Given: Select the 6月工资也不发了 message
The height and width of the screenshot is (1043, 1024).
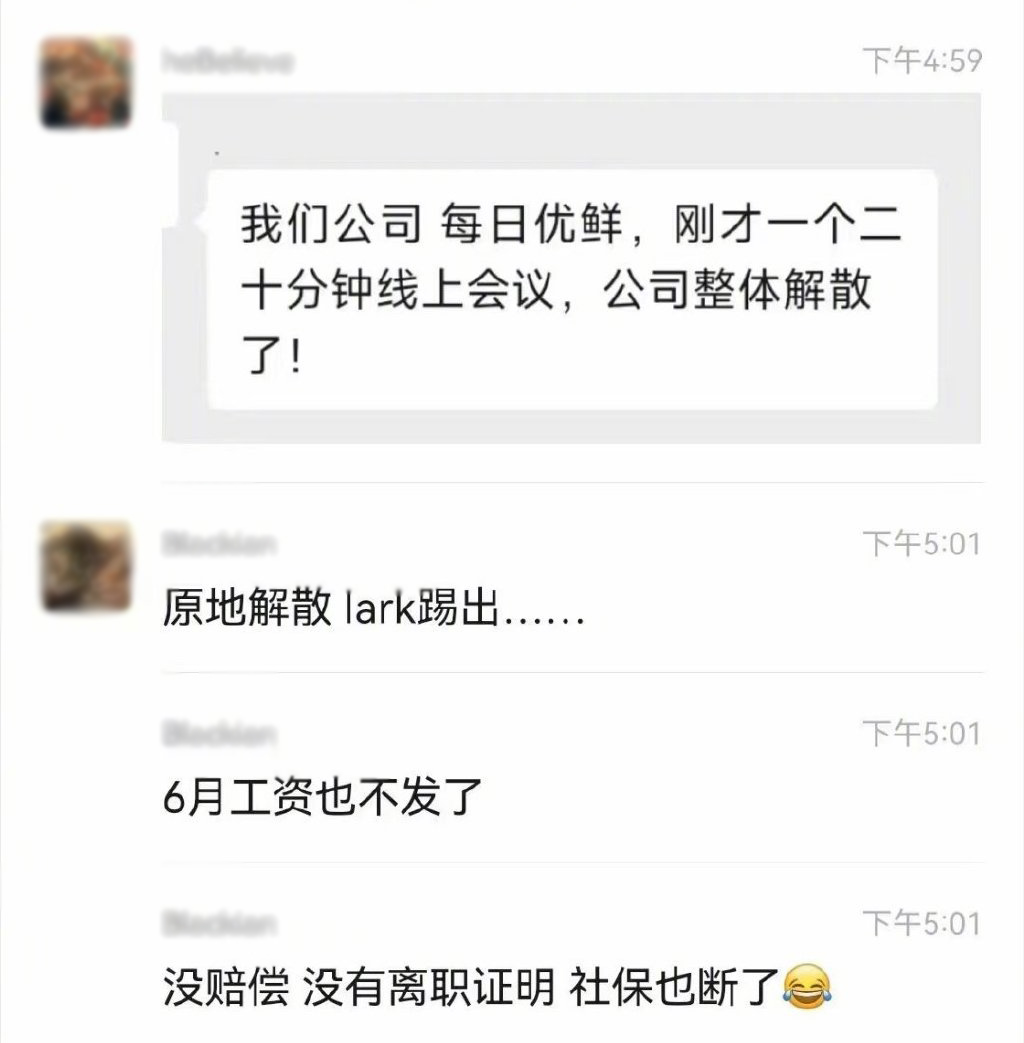Looking at the screenshot, I should pyautogui.click(x=322, y=797).
